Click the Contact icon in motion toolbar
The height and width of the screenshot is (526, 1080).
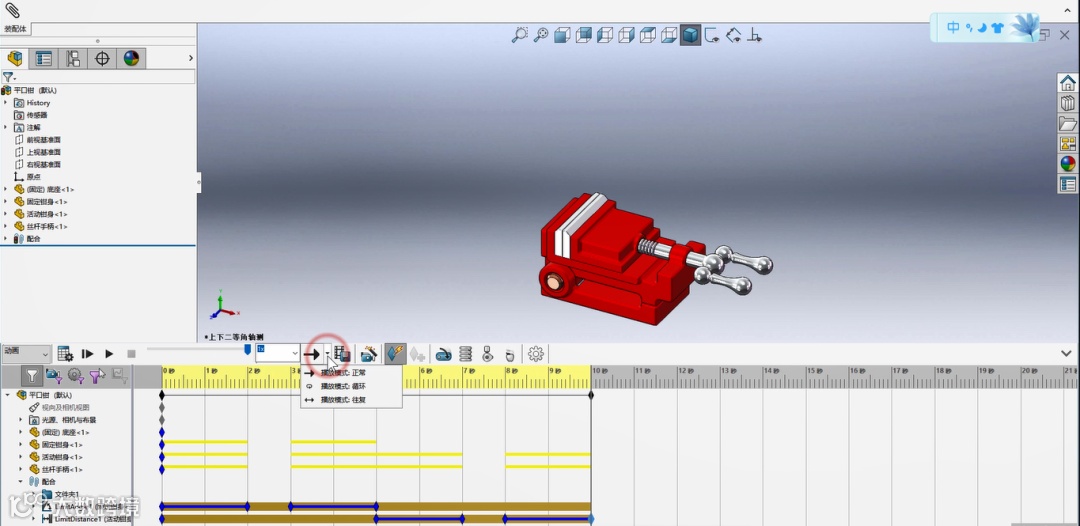(488, 354)
